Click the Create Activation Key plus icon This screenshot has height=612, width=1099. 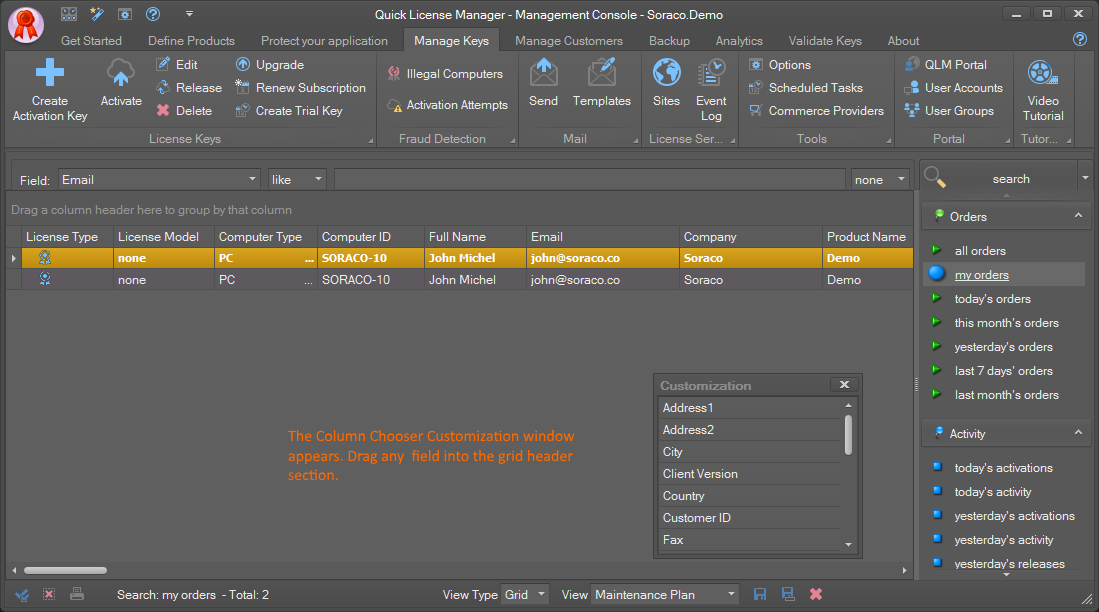pos(50,72)
